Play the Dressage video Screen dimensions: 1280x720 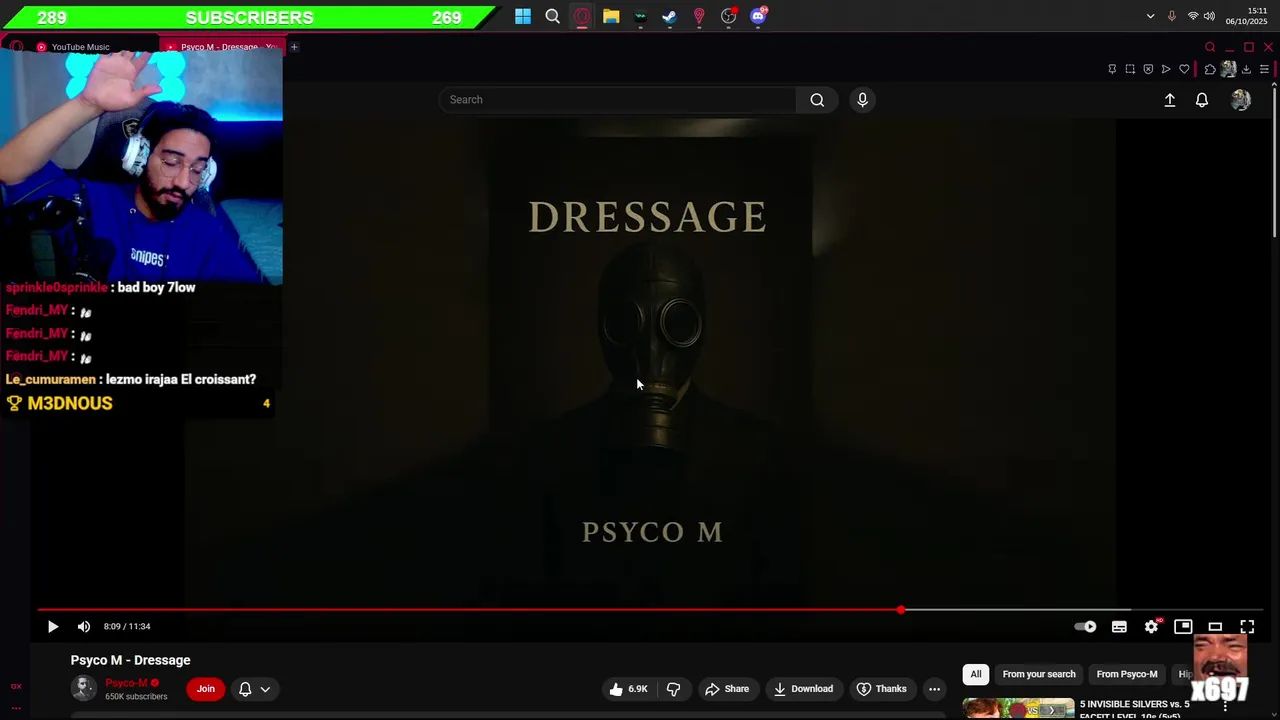pyautogui.click(x=53, y=626)
